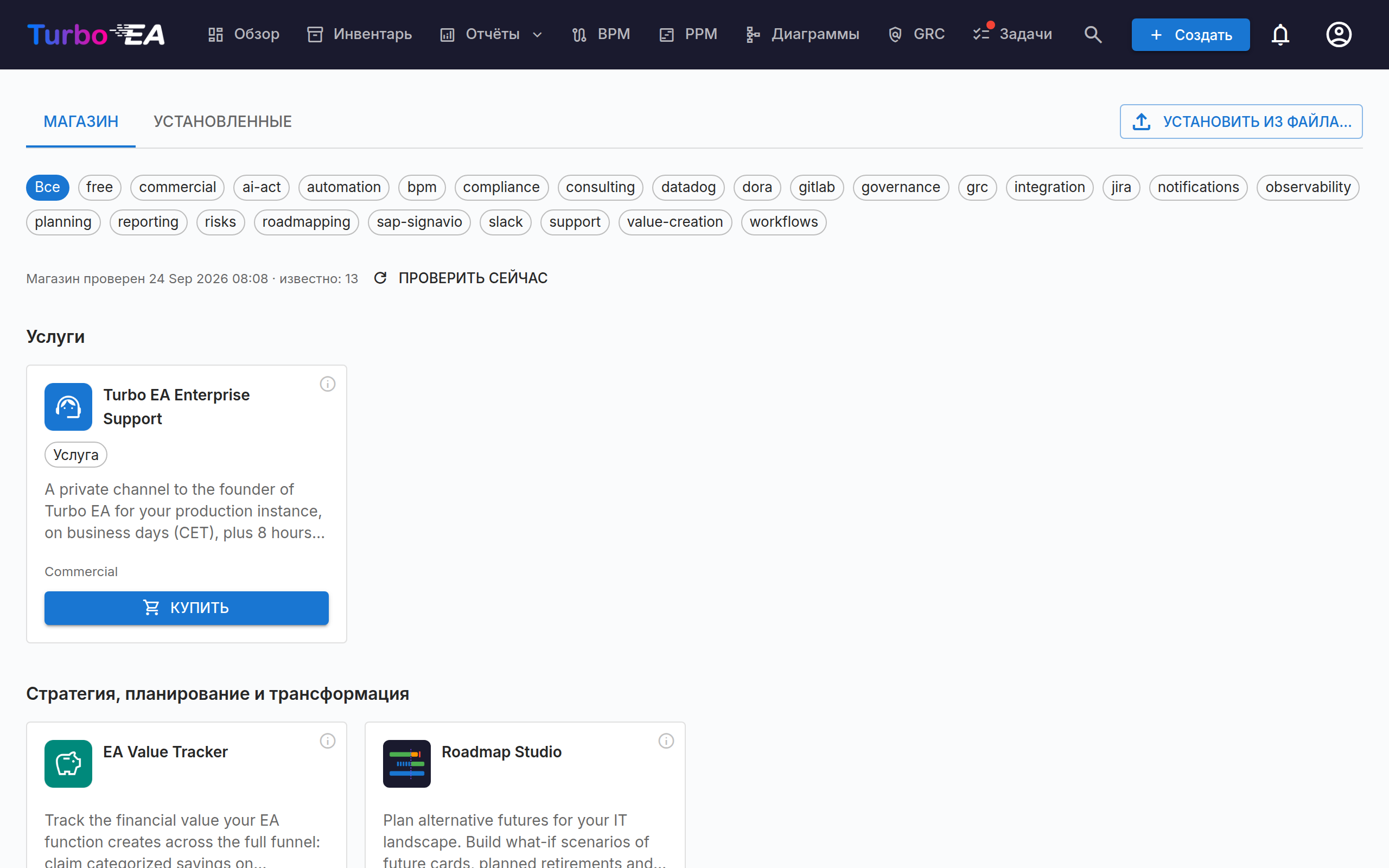
Task: Filter by the observability tag
Action: (x=1308, y=188)
